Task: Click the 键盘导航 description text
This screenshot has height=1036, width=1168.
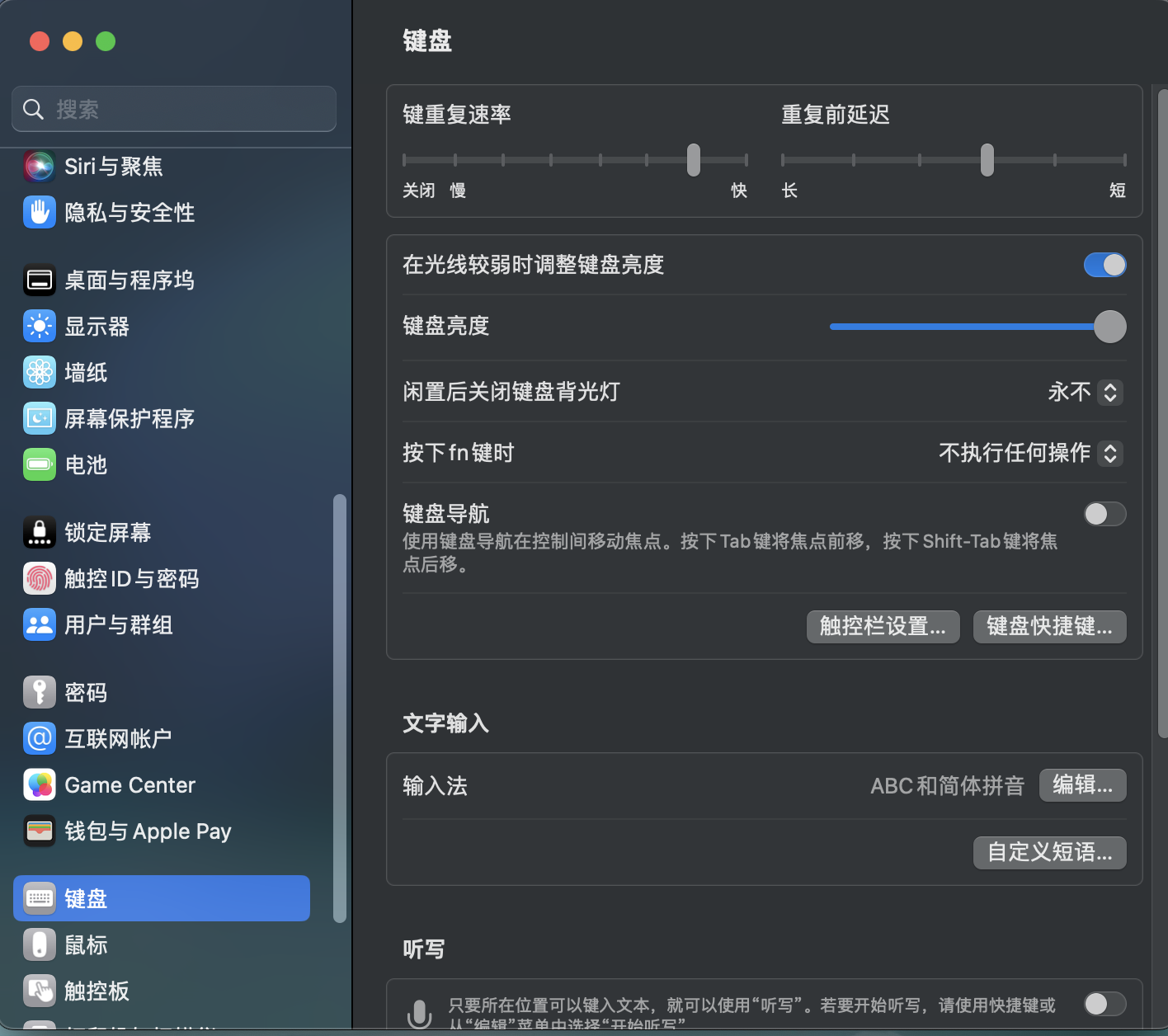Action: tap(730, 553)
